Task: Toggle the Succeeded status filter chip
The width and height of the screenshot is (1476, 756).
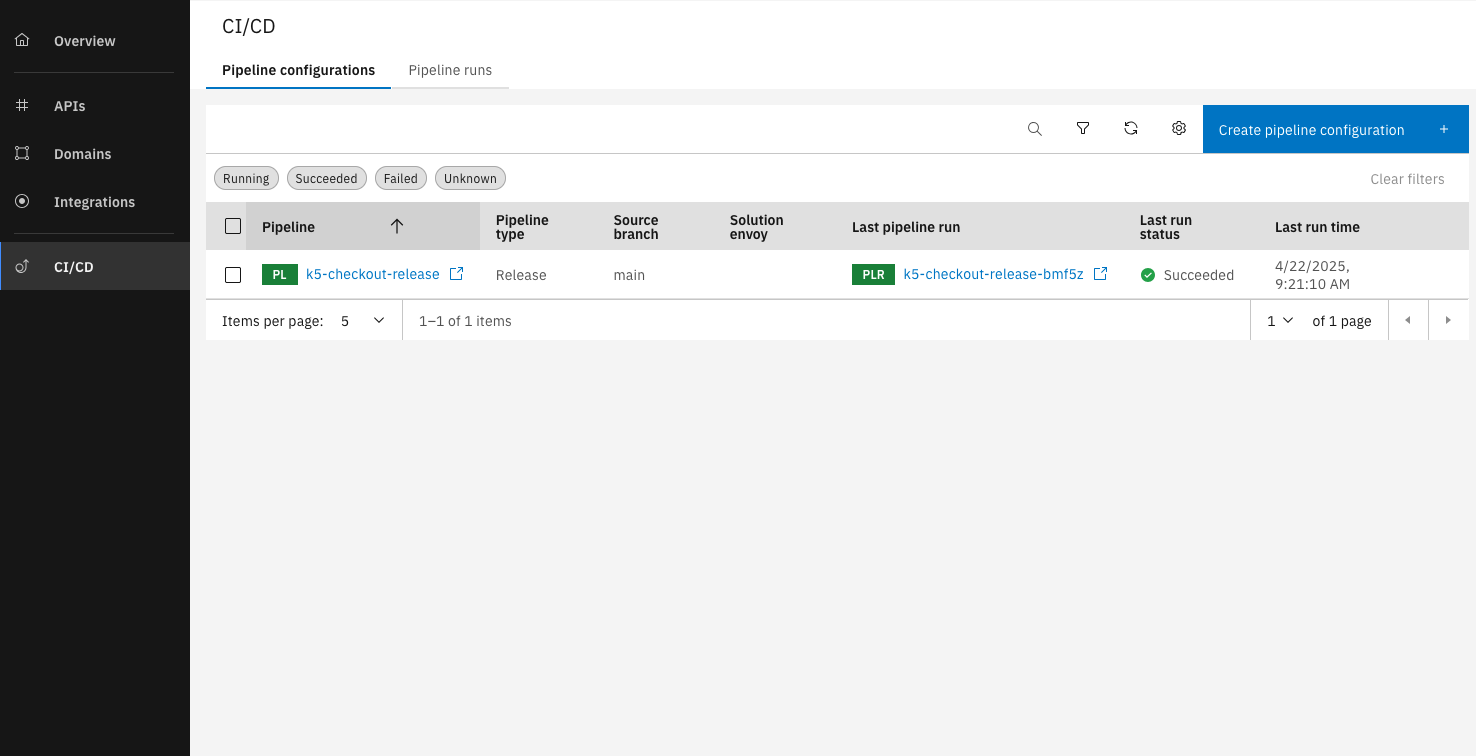Action: coord(326,179)
